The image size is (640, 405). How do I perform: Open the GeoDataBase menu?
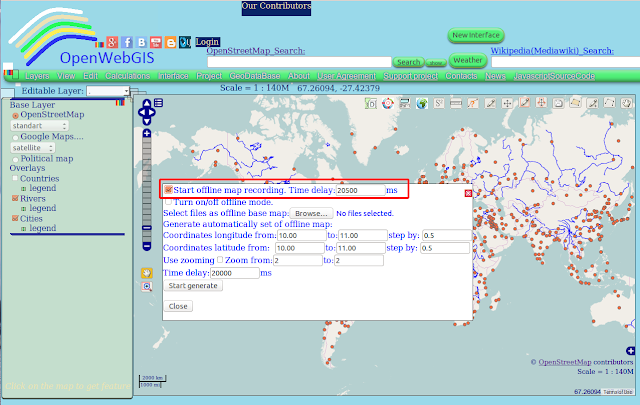pyautogui.click(x=255, y=76)
